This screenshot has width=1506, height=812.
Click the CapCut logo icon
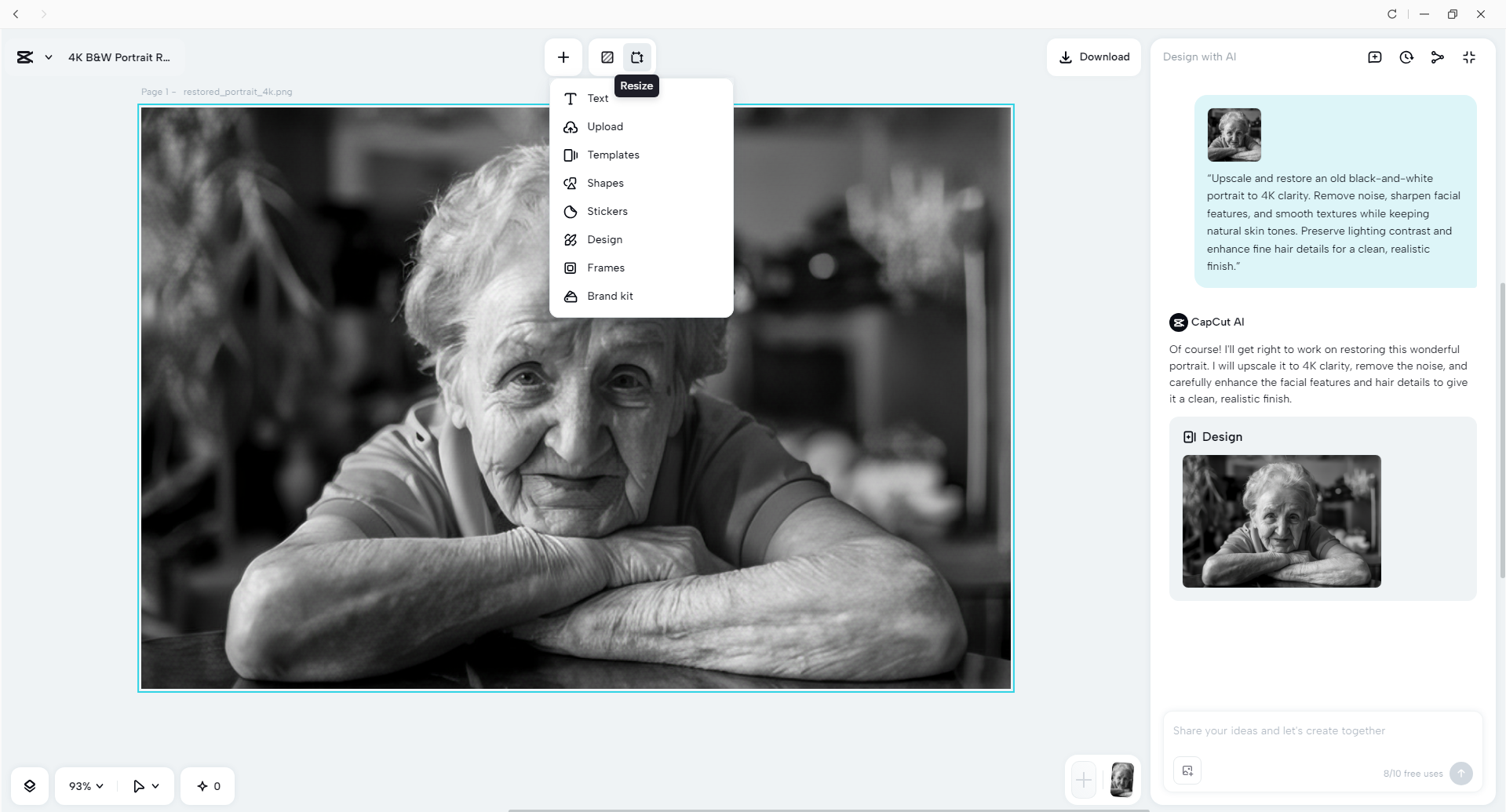[25, 57]
